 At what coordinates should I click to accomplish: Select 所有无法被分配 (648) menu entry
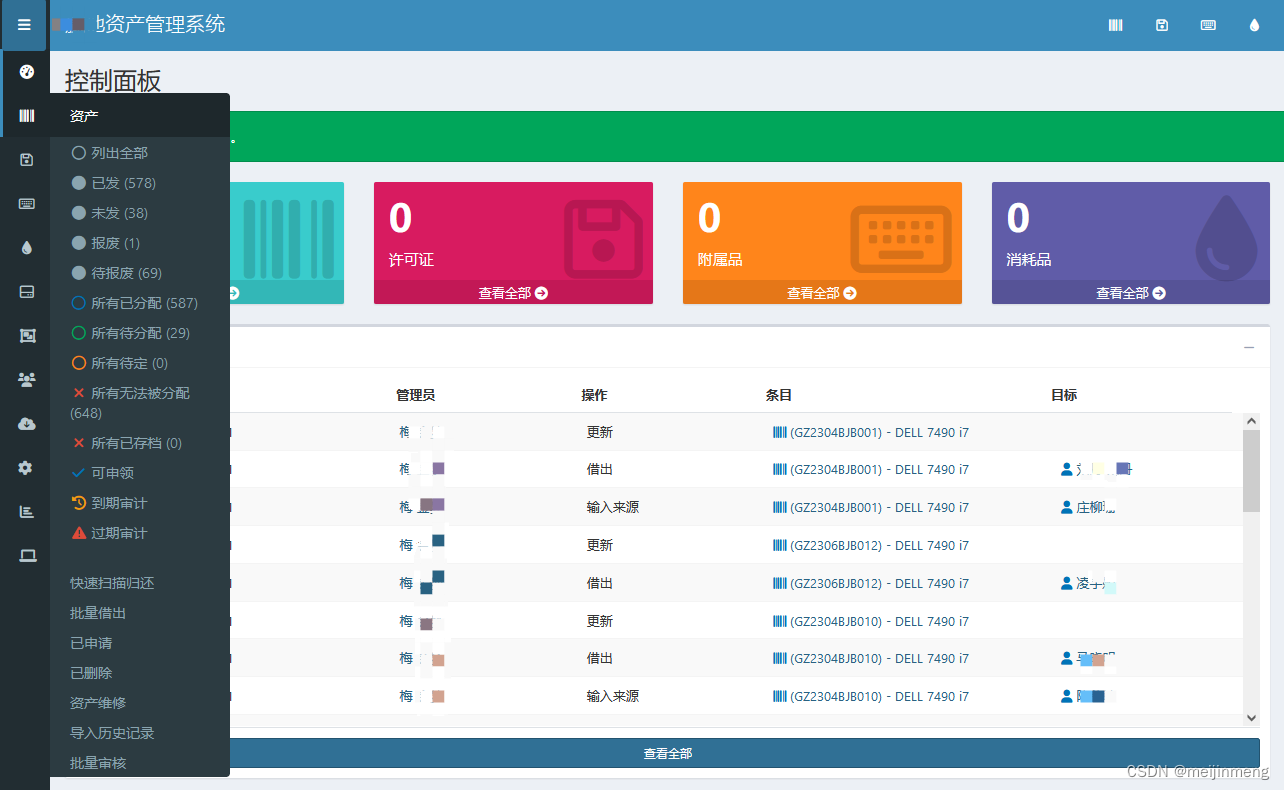point(131,403)
